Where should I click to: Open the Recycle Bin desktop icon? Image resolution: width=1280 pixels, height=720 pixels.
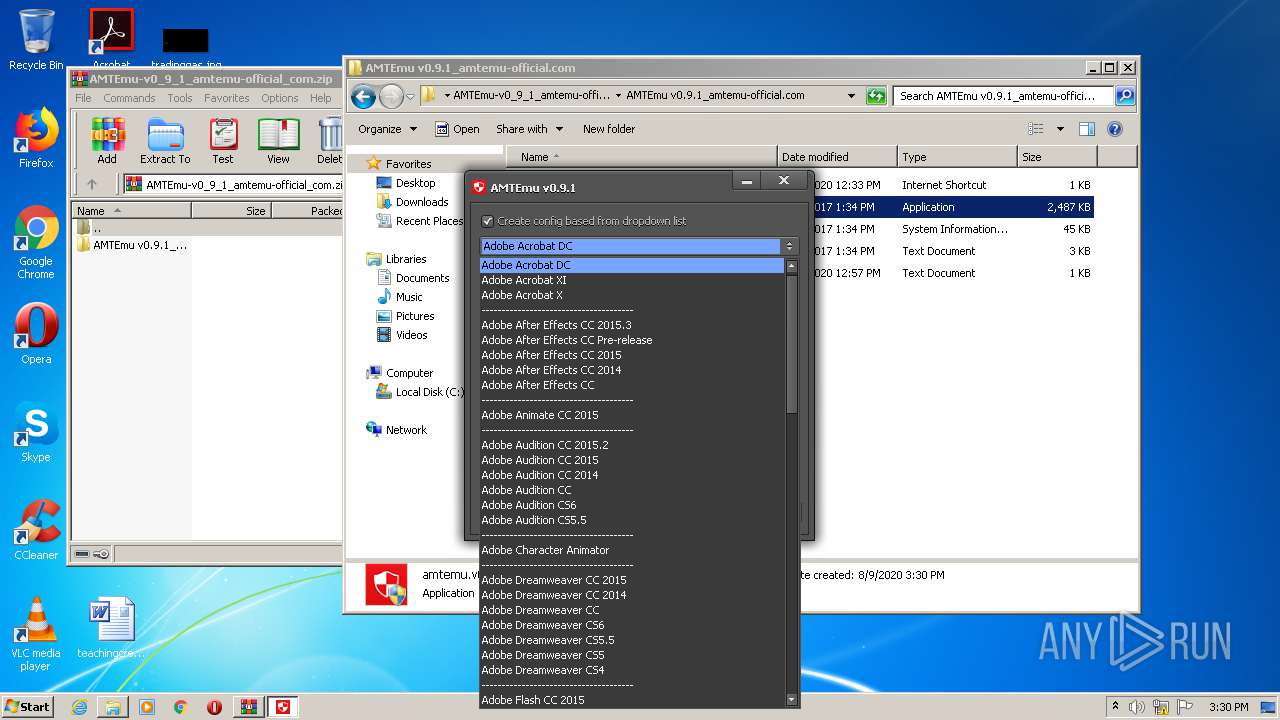(36, 40)
